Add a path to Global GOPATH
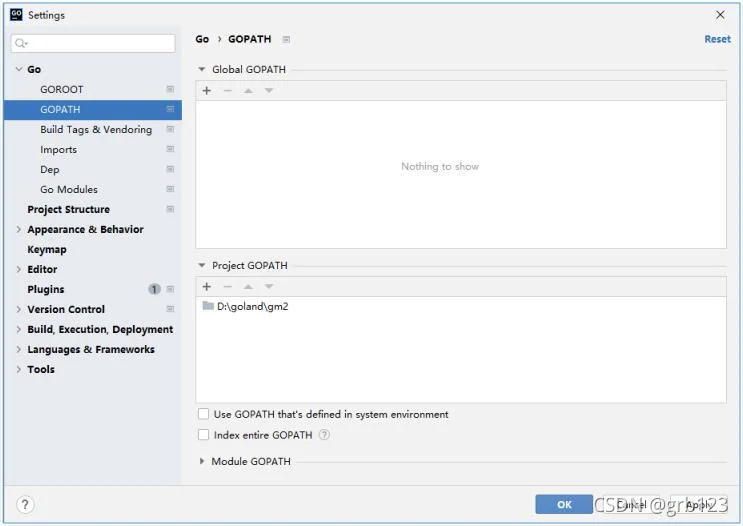This screenshot has width=743, height=526. [x=207, y=91]
